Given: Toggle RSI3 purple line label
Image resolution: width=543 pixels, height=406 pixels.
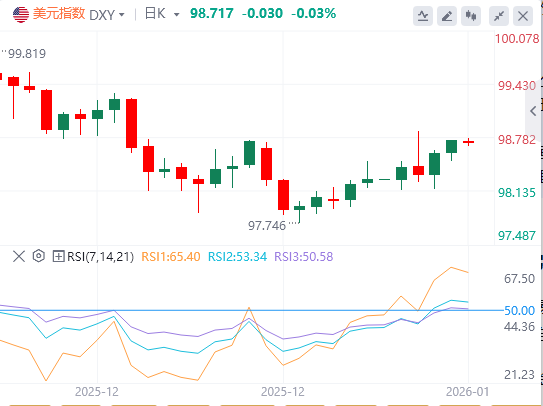Looking at the screenshot, I should click(x=304, y=257).
